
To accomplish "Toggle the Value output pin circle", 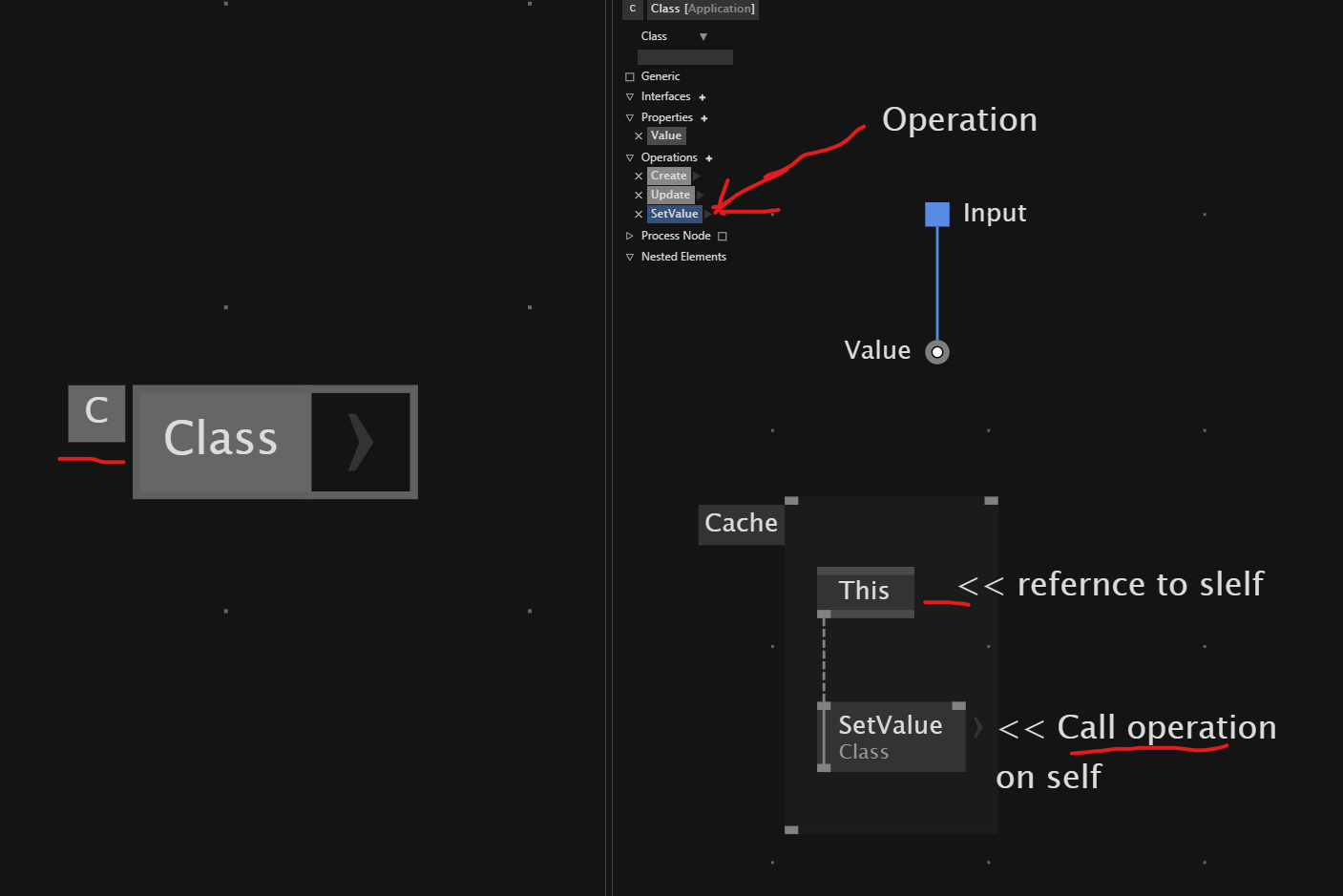I will tap(937, 352).
